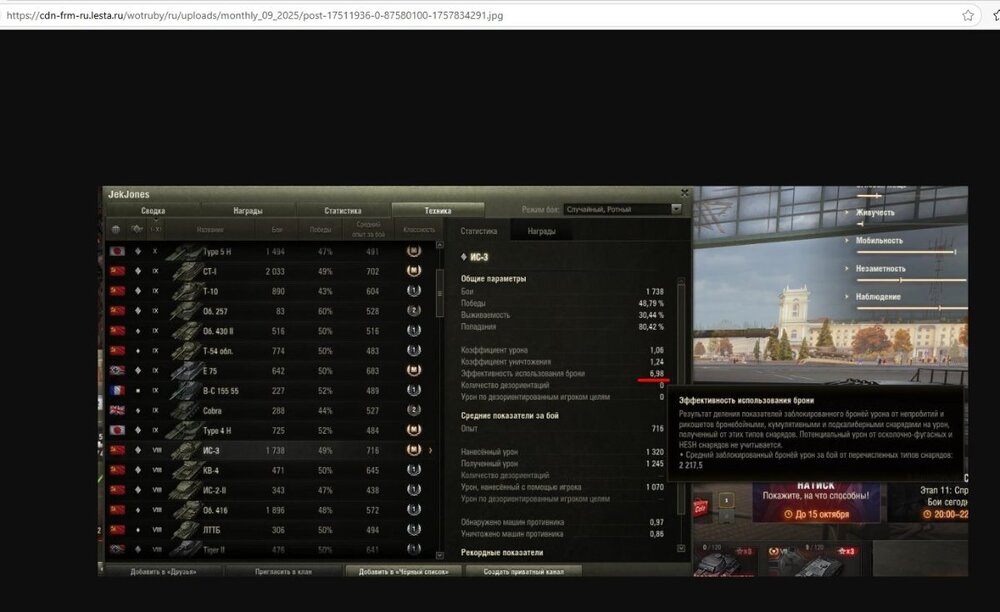Click the mastery badge in E 75 row
This screenshot has width=1000, height=612.
click(x=414, y=370)
